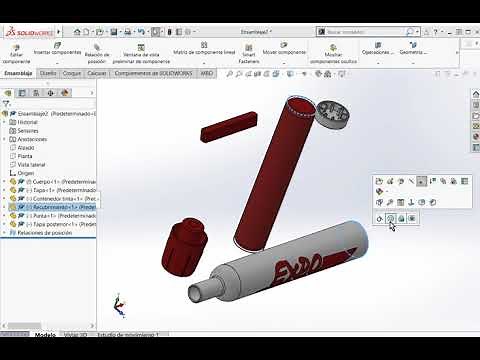Open Edit Appearance ball in the view toolbar
The width and height of the screenshot is (480, 360).
pos(318,74)
